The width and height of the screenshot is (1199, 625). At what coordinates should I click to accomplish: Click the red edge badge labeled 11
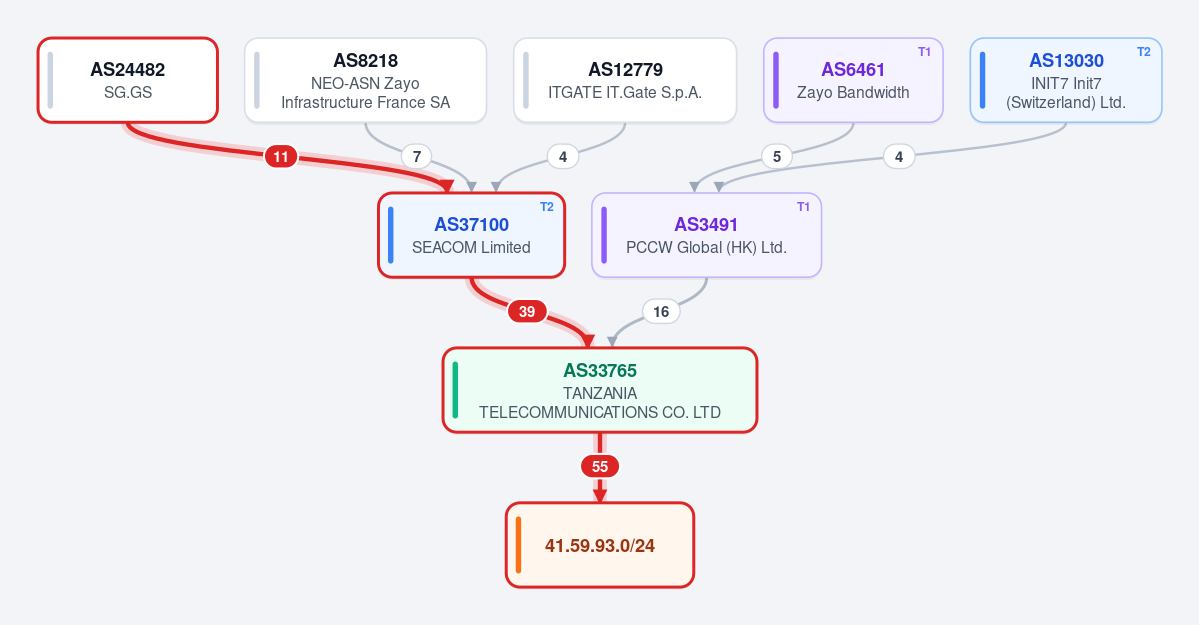281,157
